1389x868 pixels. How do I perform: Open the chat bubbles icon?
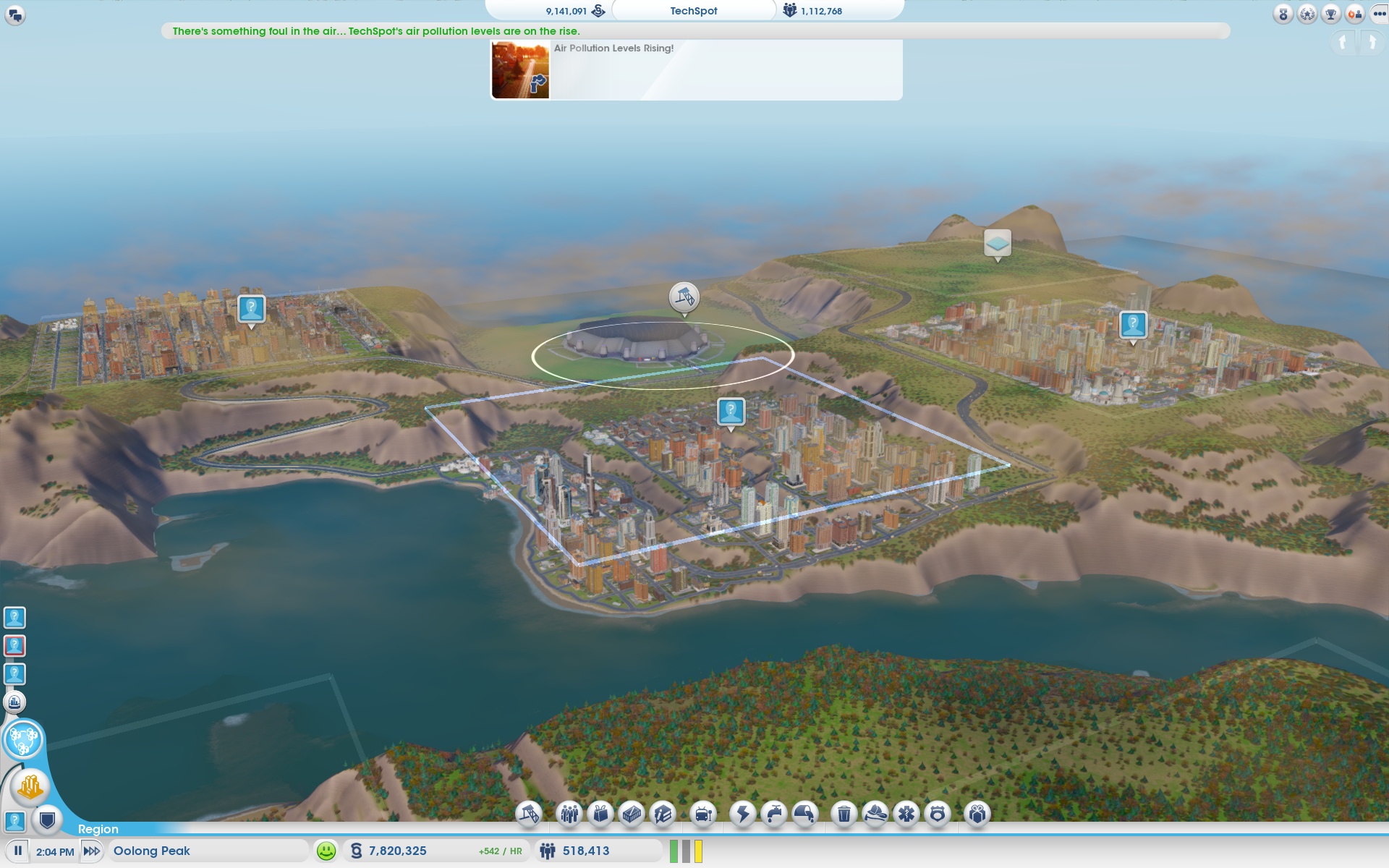15,14
